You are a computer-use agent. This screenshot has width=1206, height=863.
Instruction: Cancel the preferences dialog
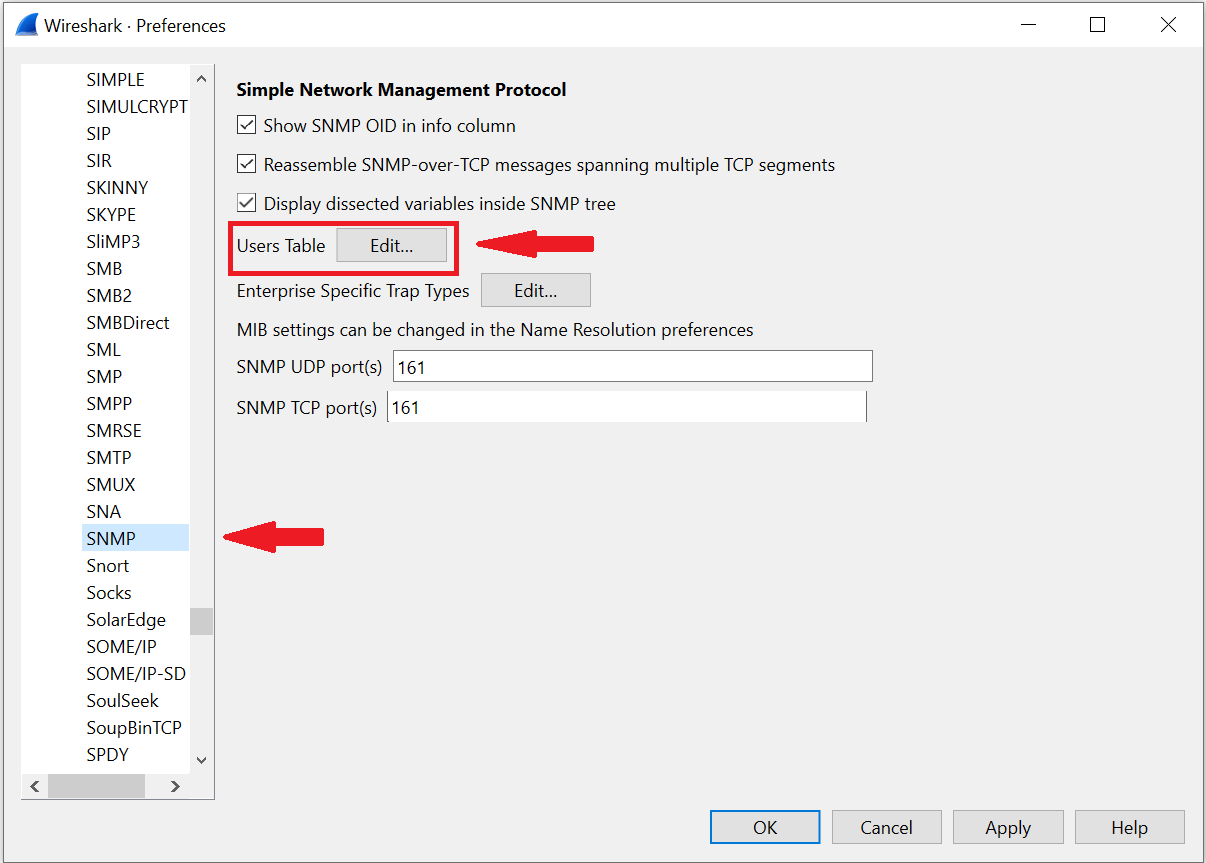886,827
